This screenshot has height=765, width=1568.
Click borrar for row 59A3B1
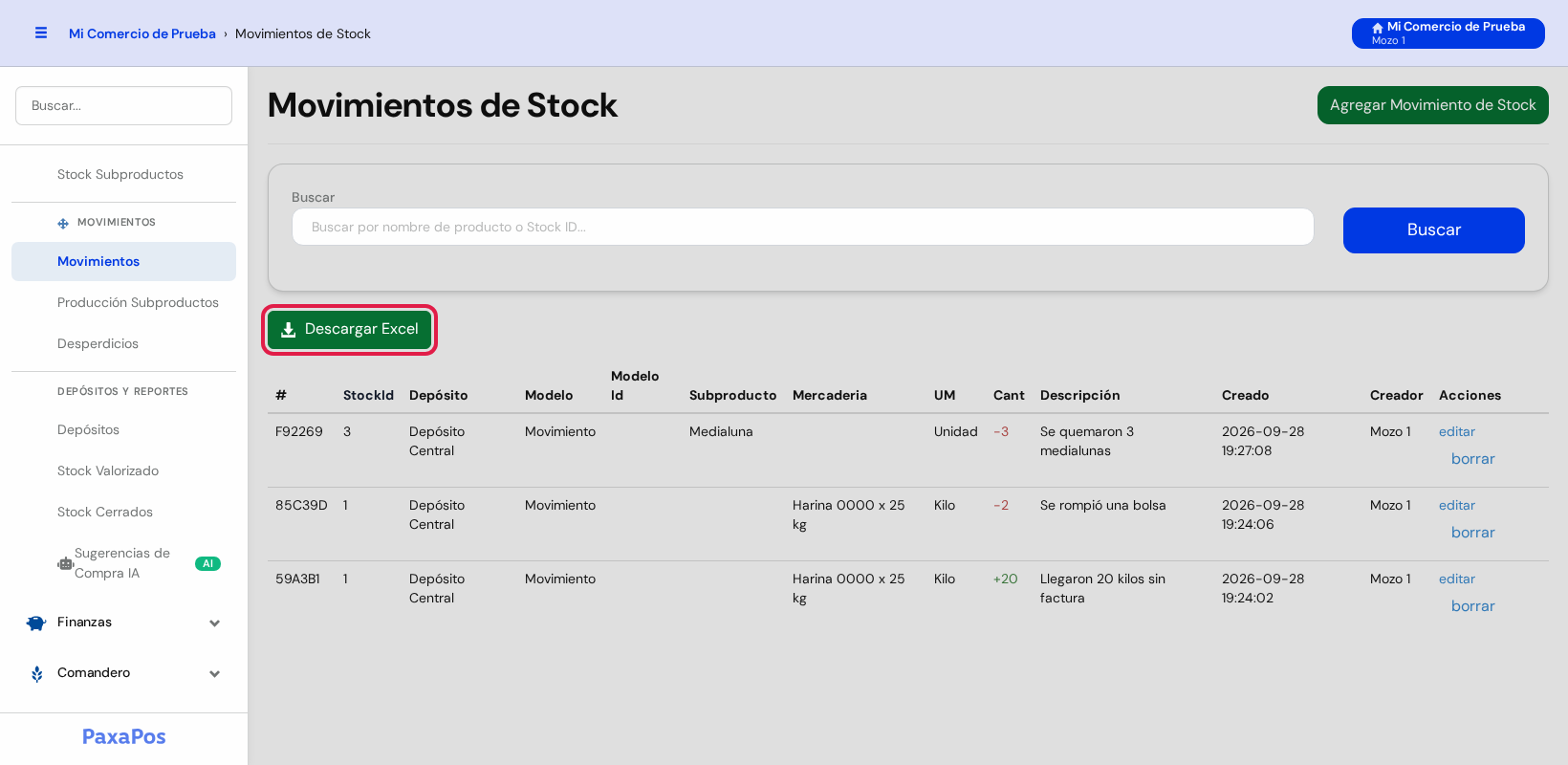point(1472,606)
